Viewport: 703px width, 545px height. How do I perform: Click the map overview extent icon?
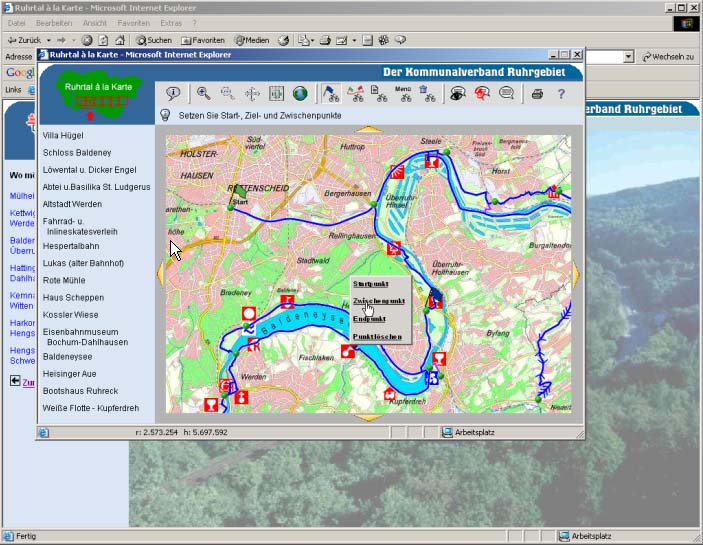pyautogui.click(x=276, y=94)
